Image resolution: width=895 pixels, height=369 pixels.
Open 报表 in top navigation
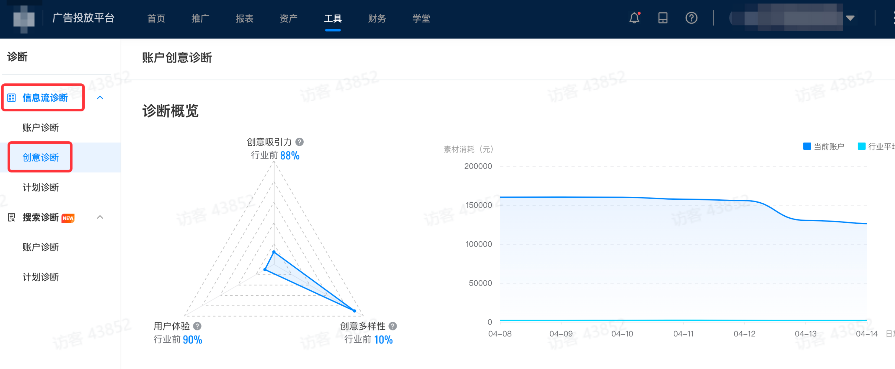click(244, 18)
